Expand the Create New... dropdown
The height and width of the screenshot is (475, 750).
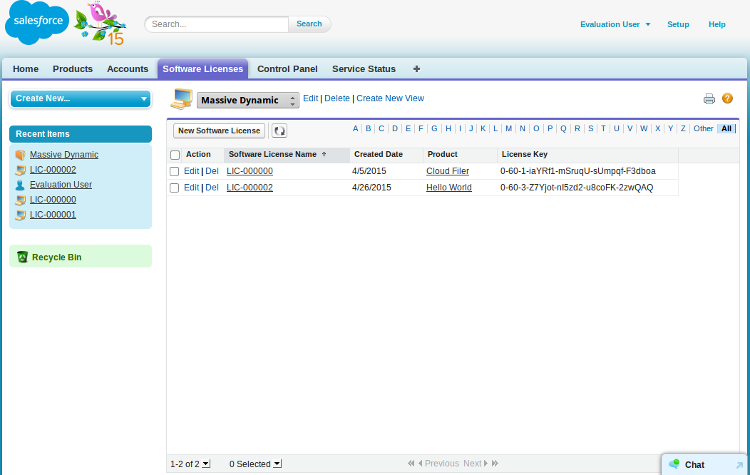tap(81, 99)
